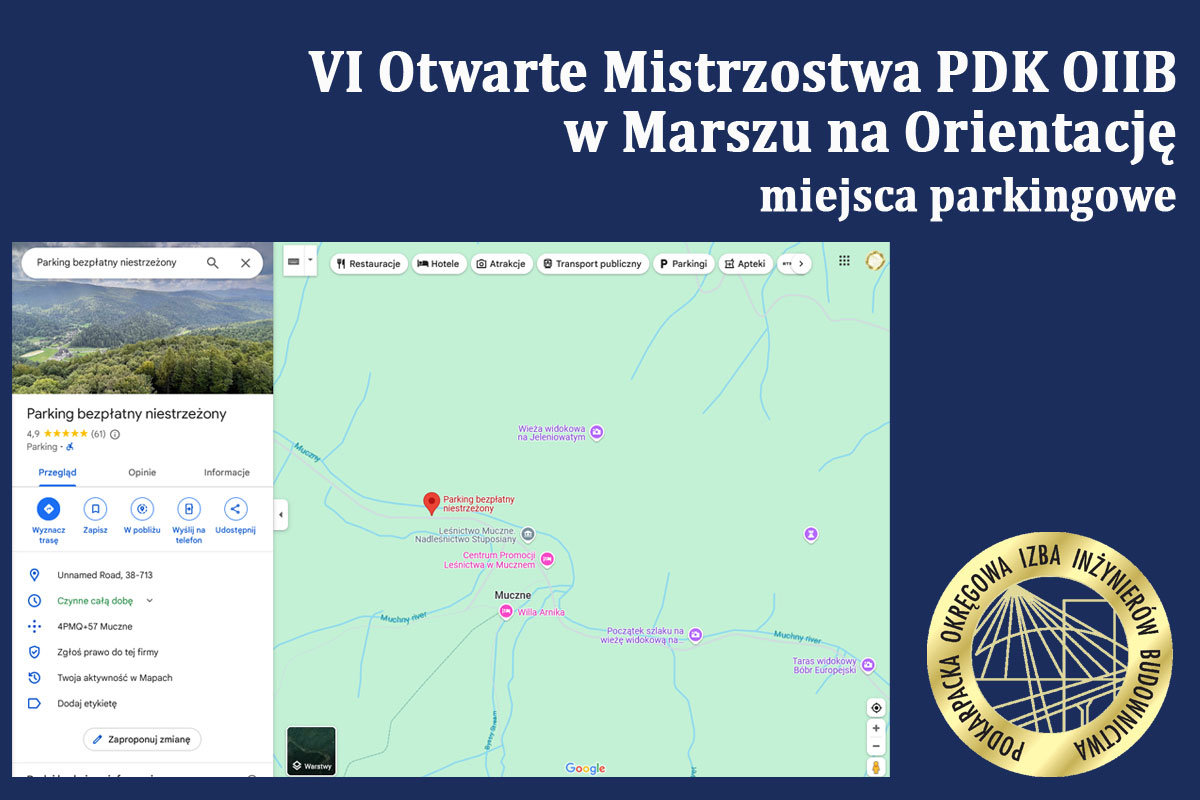Click the Street View pegman icon
This screenshot has height=800, width=1200.
pyautogui.click(x=876, y=768)
